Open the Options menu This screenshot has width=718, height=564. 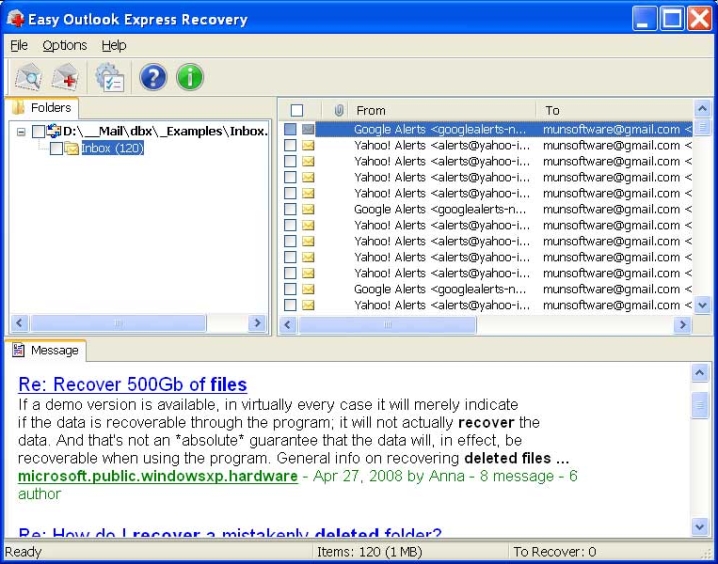point(64,45)
